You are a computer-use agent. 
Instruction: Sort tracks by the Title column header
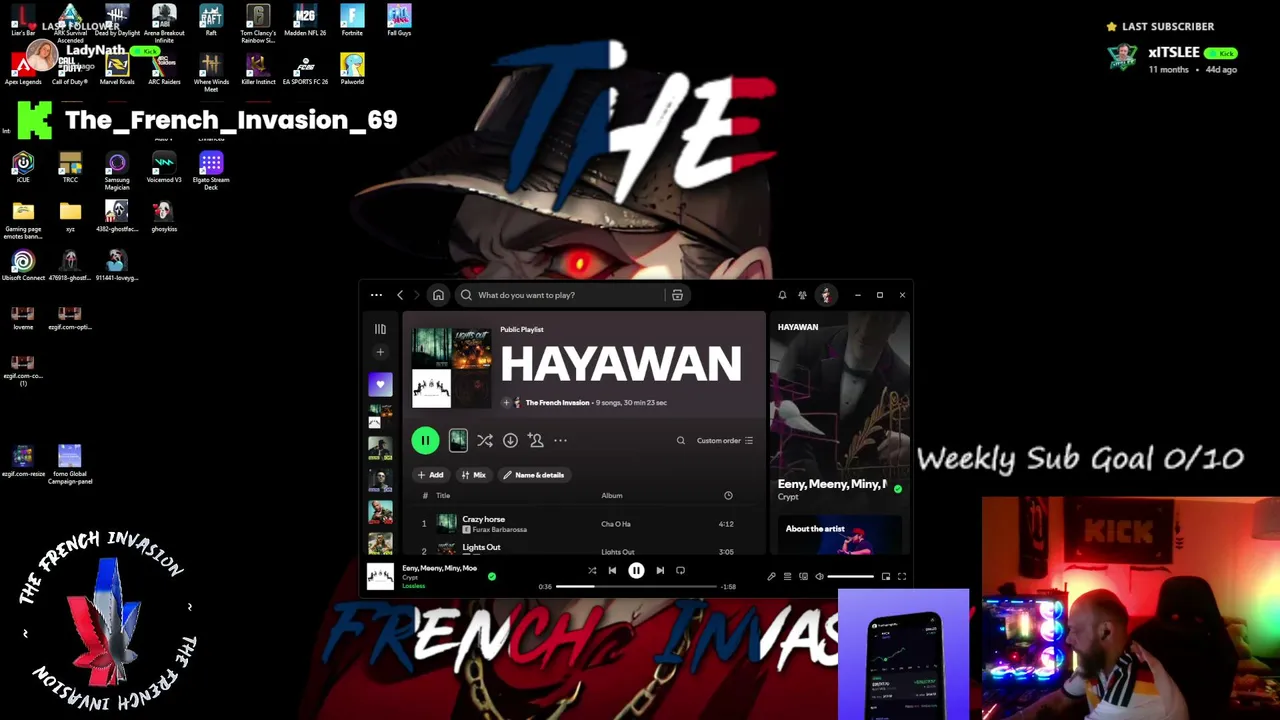click(x=443, y=496)
